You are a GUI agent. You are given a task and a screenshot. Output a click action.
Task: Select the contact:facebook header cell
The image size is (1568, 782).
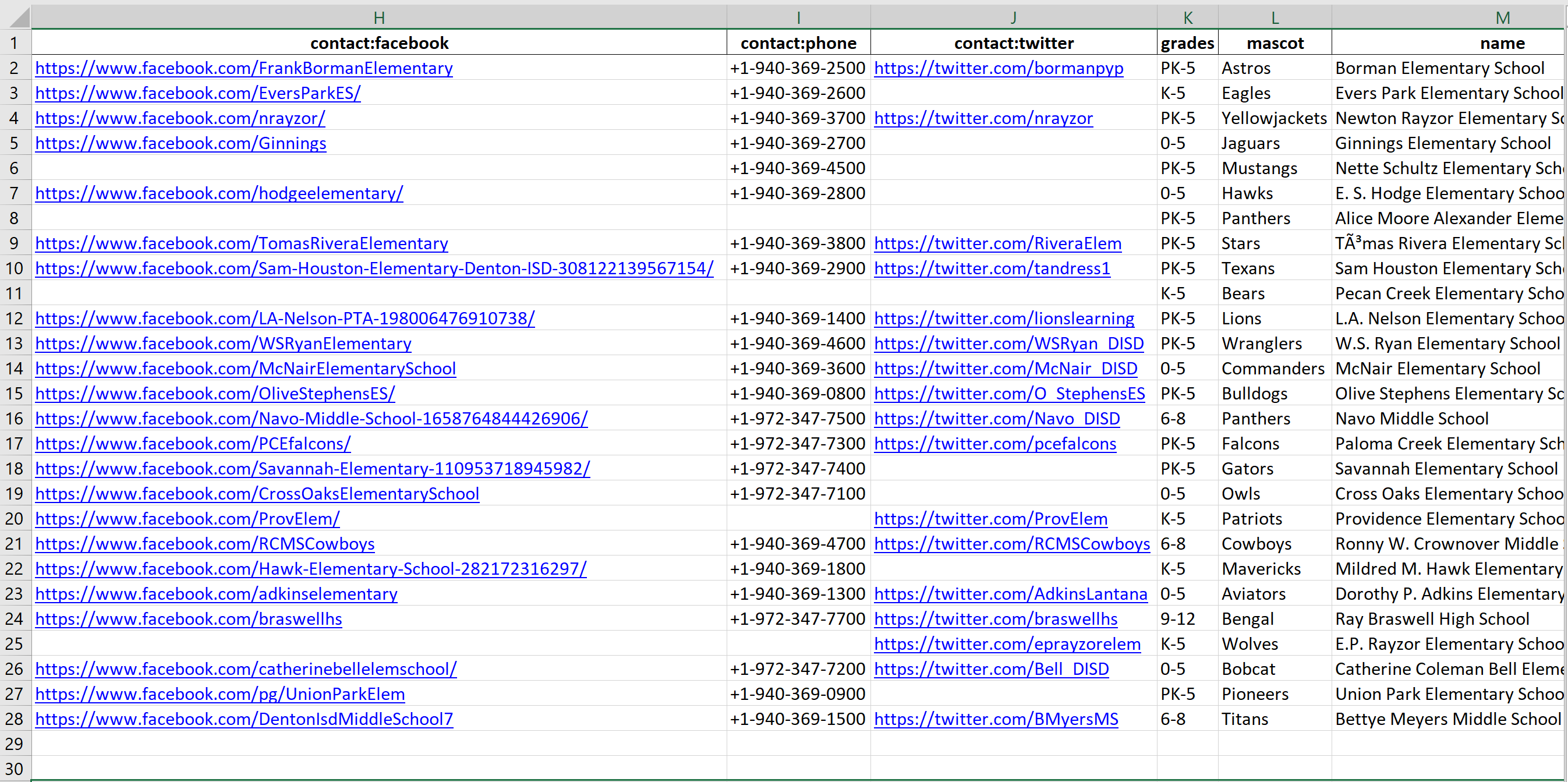tap(378, 43)
